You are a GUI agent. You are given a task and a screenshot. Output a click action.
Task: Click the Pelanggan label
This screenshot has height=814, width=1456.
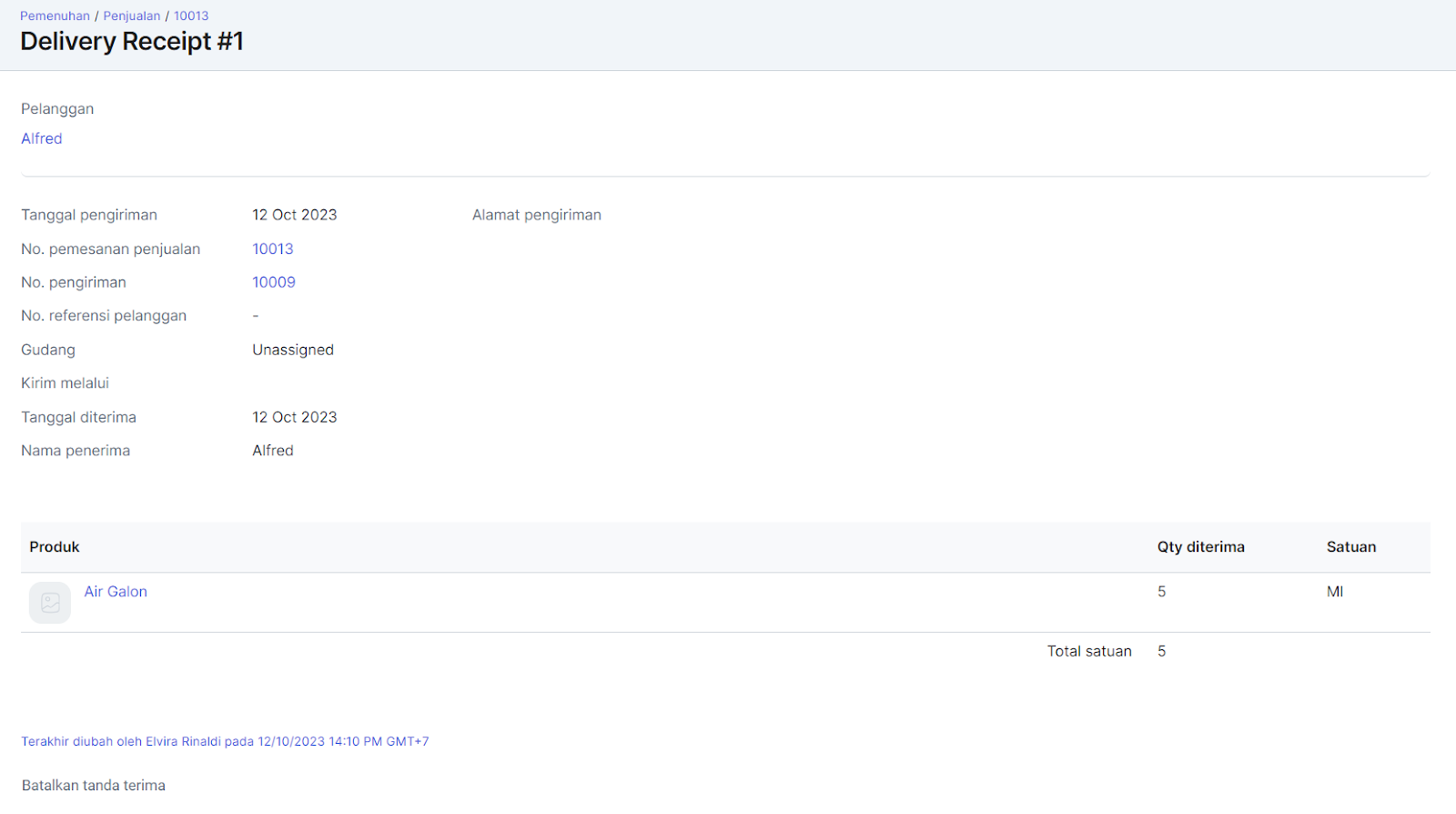click(x=57, y=109)
